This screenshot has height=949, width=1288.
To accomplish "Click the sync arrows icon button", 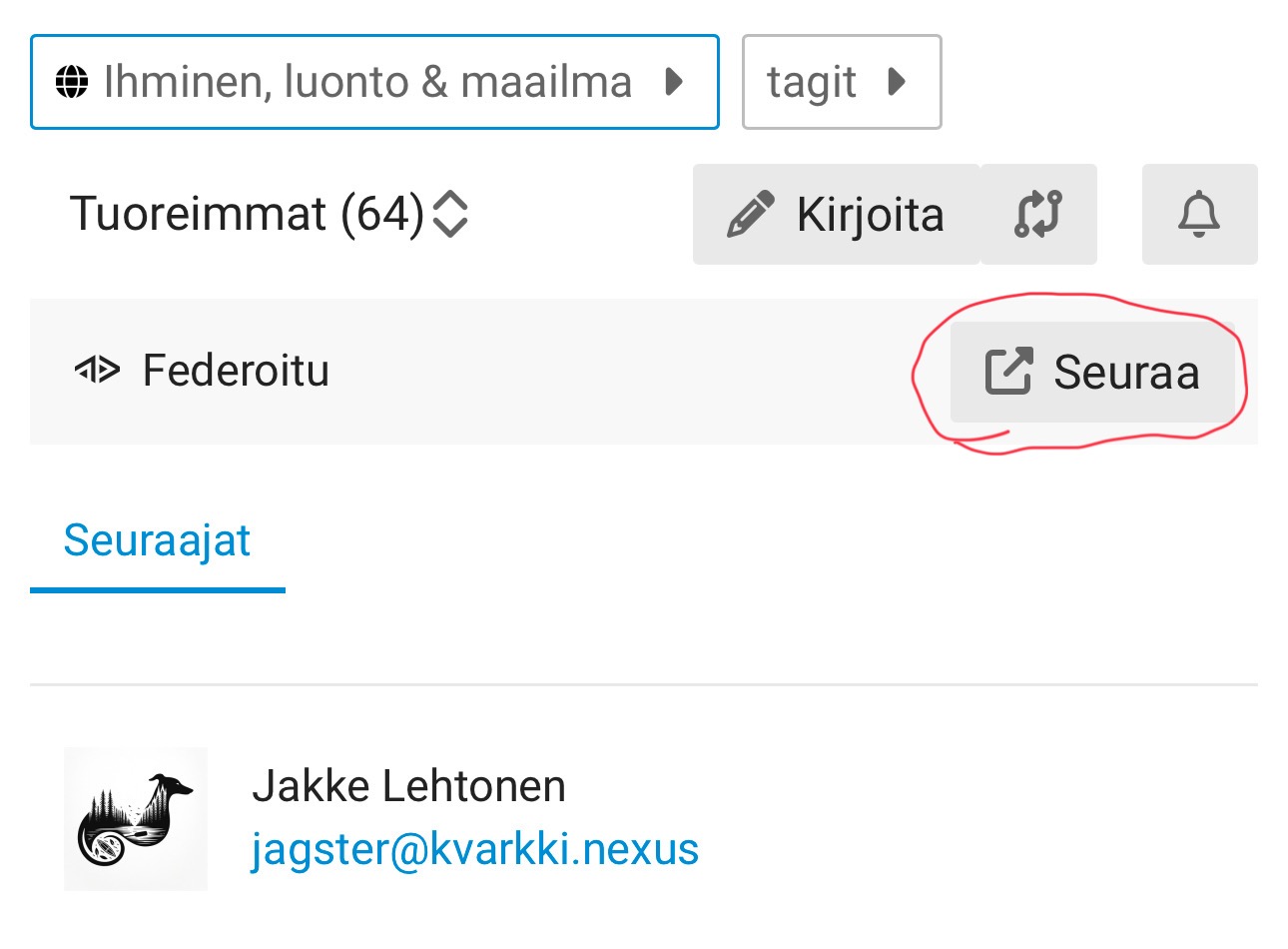I will point(1038,215).
